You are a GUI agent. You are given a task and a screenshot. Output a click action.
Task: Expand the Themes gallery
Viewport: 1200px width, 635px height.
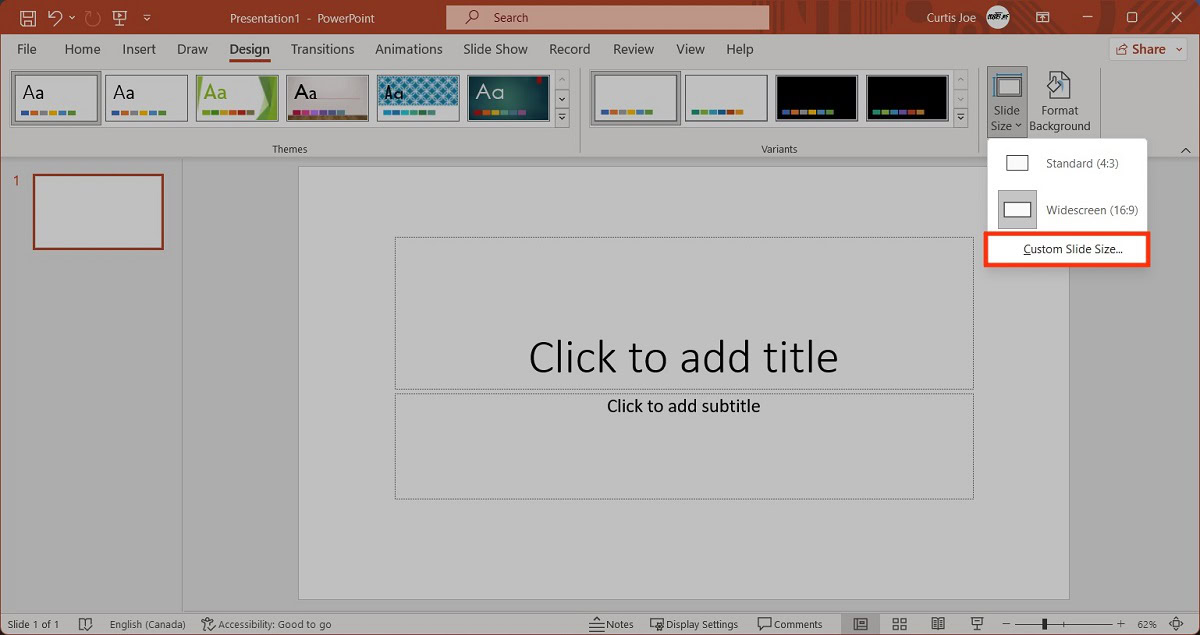tap(562, 118)
